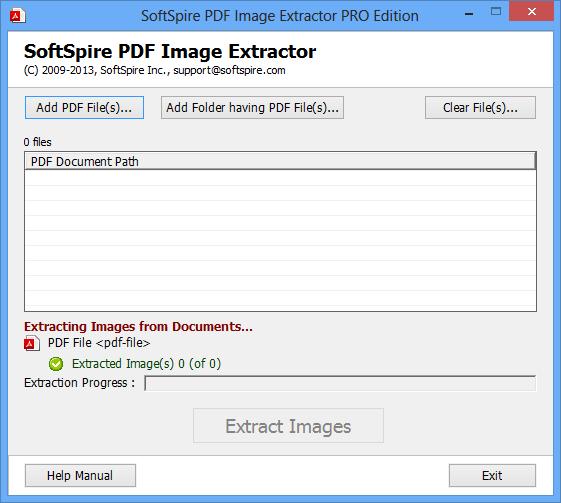Start extraction with Extract Images button
The image size is (561, 503).
point(288,426)
